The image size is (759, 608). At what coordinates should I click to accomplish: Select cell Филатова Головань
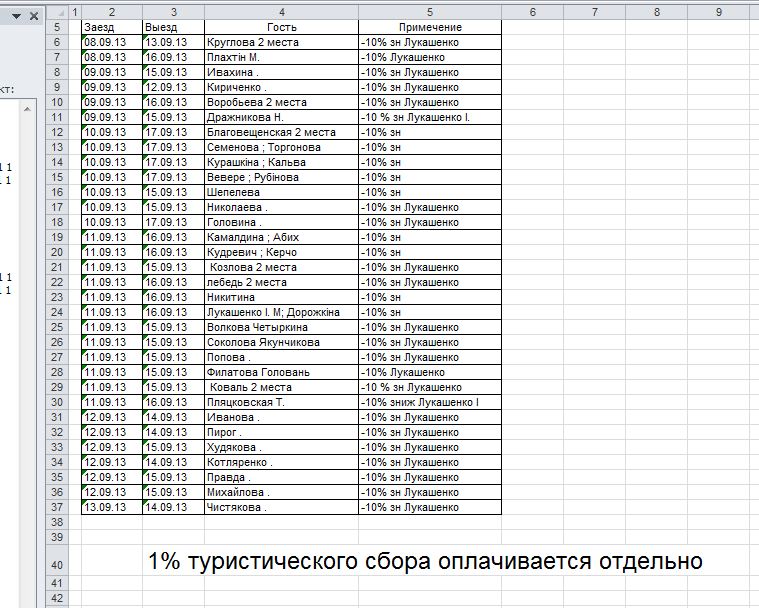coord(282,372)
